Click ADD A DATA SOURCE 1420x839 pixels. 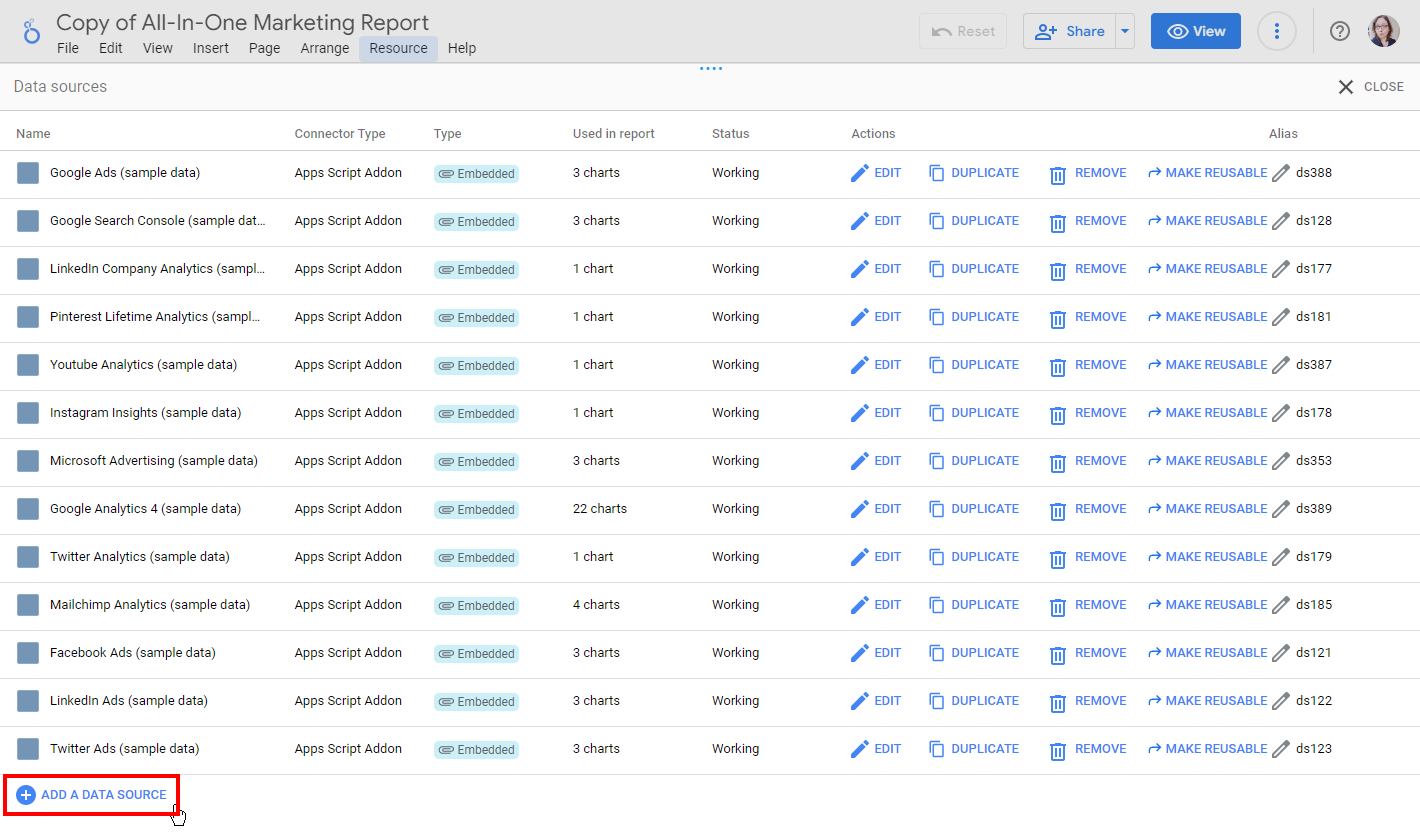[x=91, y=794]
